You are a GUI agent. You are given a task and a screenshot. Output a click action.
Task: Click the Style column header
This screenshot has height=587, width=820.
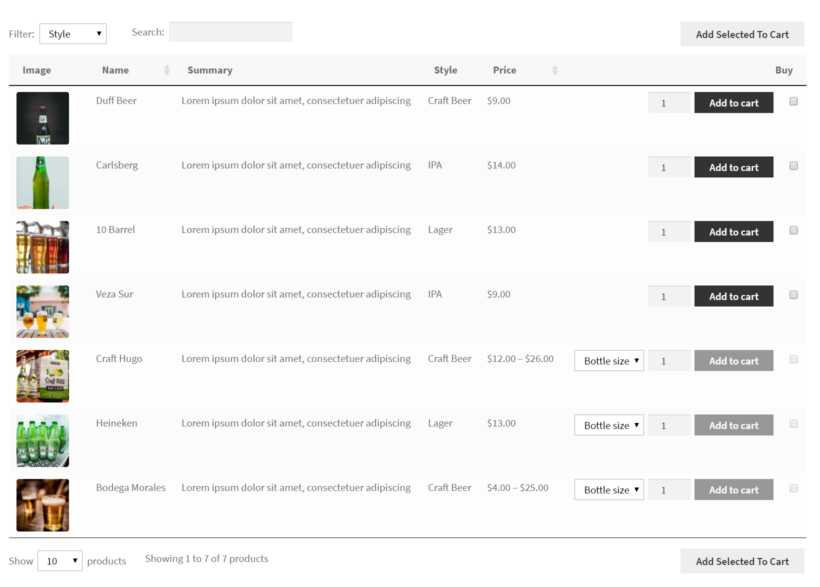pos(445,70)
